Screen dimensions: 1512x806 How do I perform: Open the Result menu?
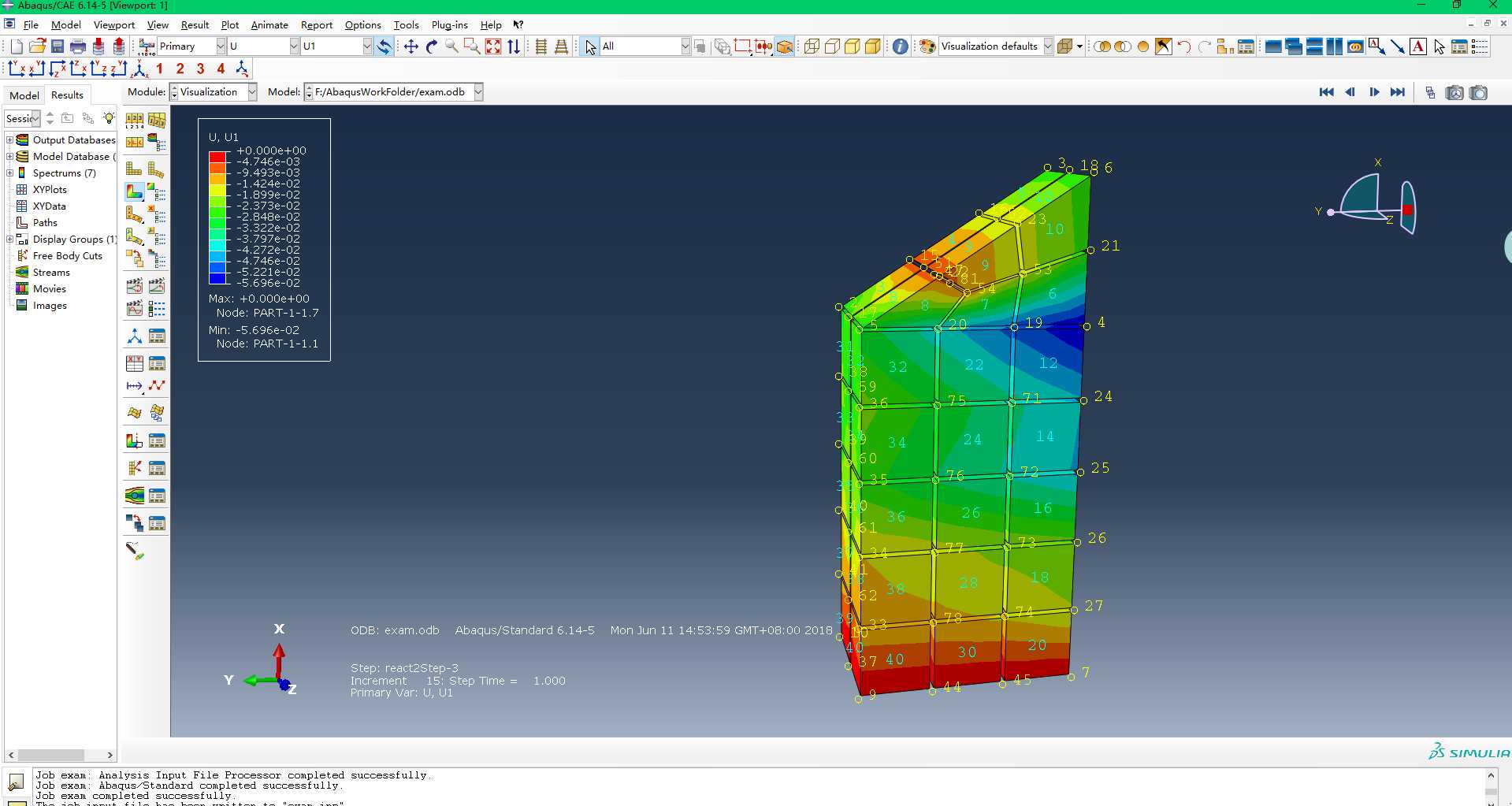[x=195, y=25]
